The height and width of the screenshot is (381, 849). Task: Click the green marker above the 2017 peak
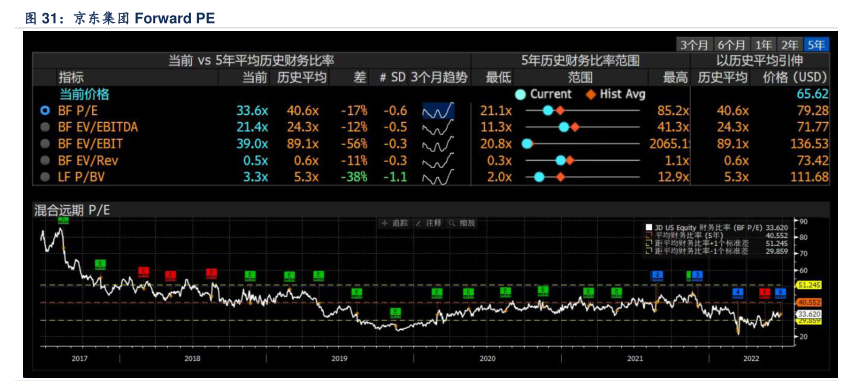tap(63, 220)
